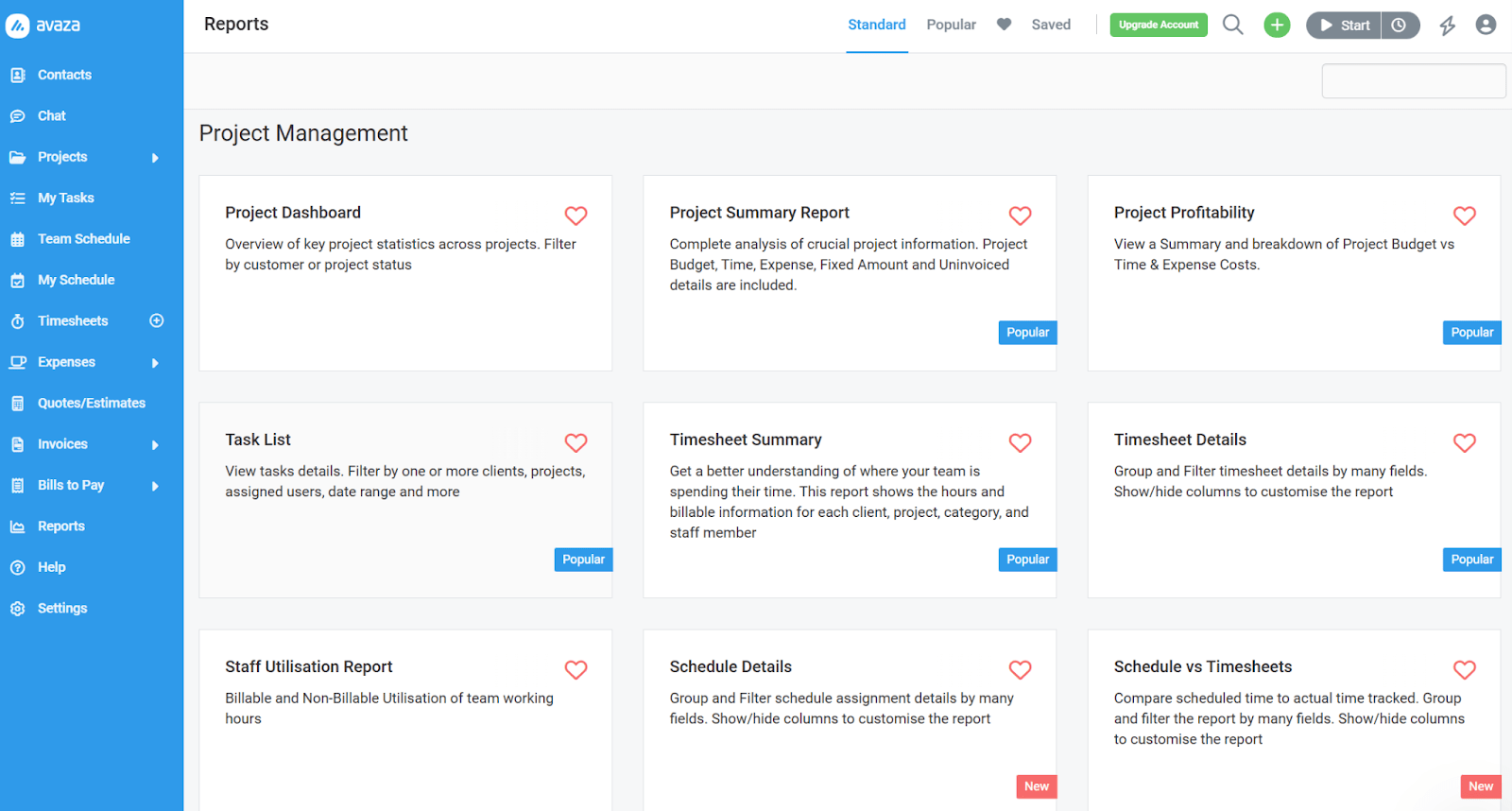Start the timer with Start button
This screenshot has height=811, width=1512.
(1344, 26)
